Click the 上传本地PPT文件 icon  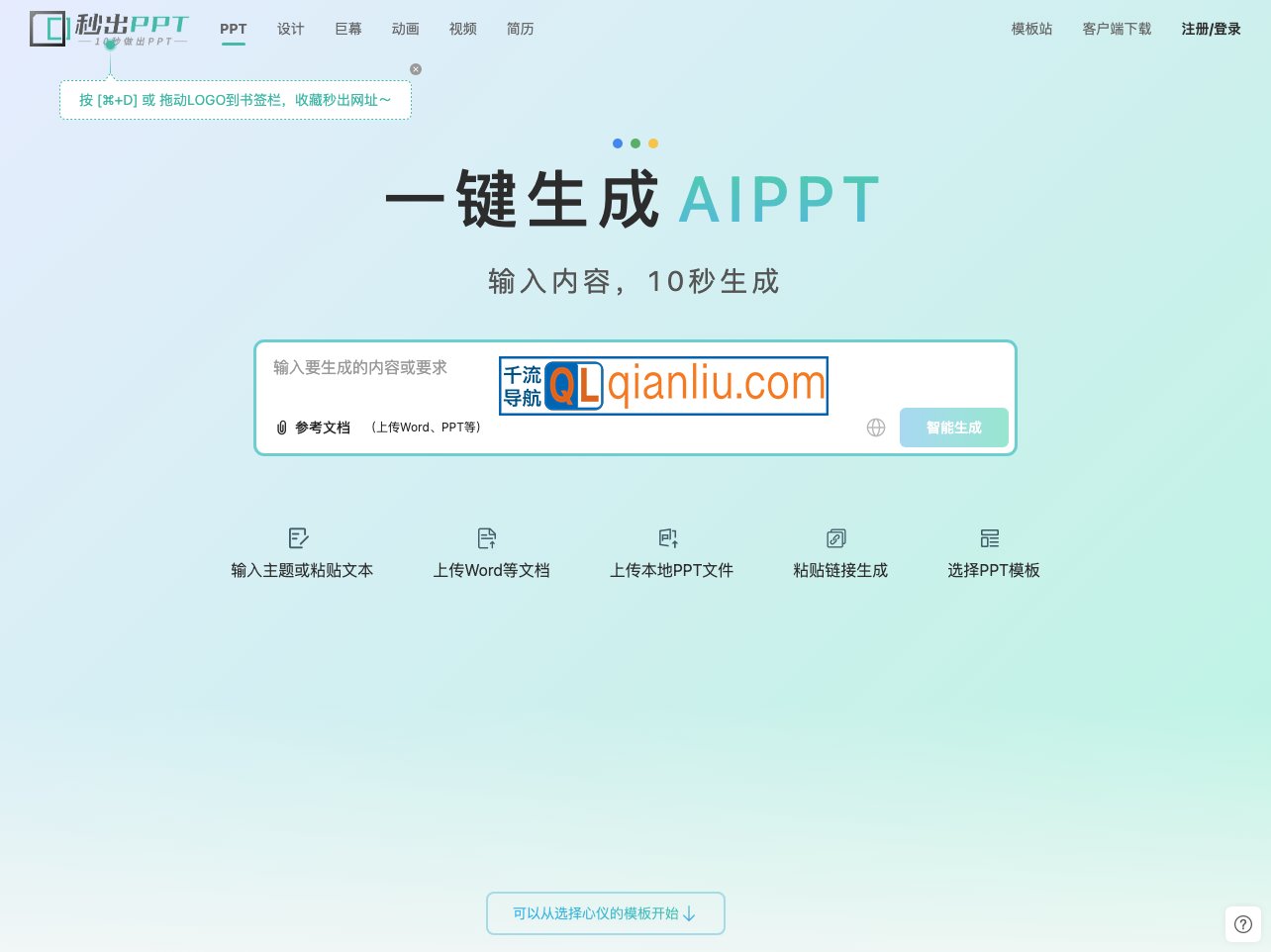pyautogui.click(x=668, y=538)
